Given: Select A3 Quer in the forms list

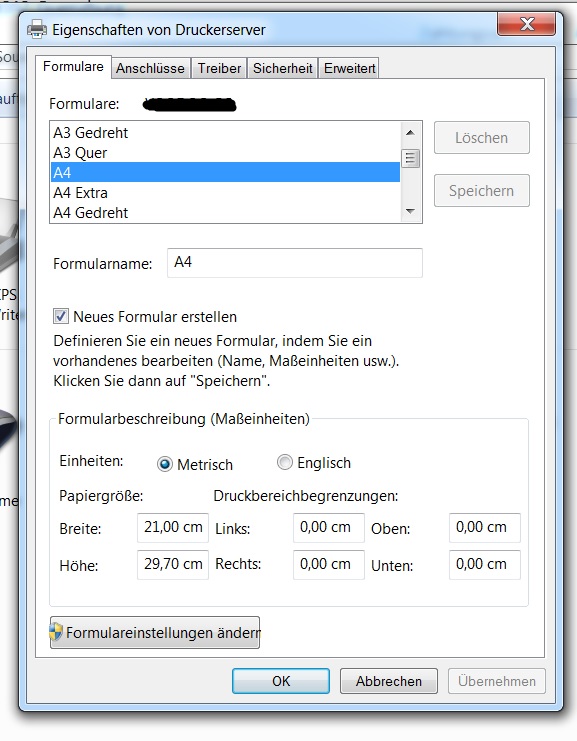Looking at the screenshot, I should [x=225, y=153].
